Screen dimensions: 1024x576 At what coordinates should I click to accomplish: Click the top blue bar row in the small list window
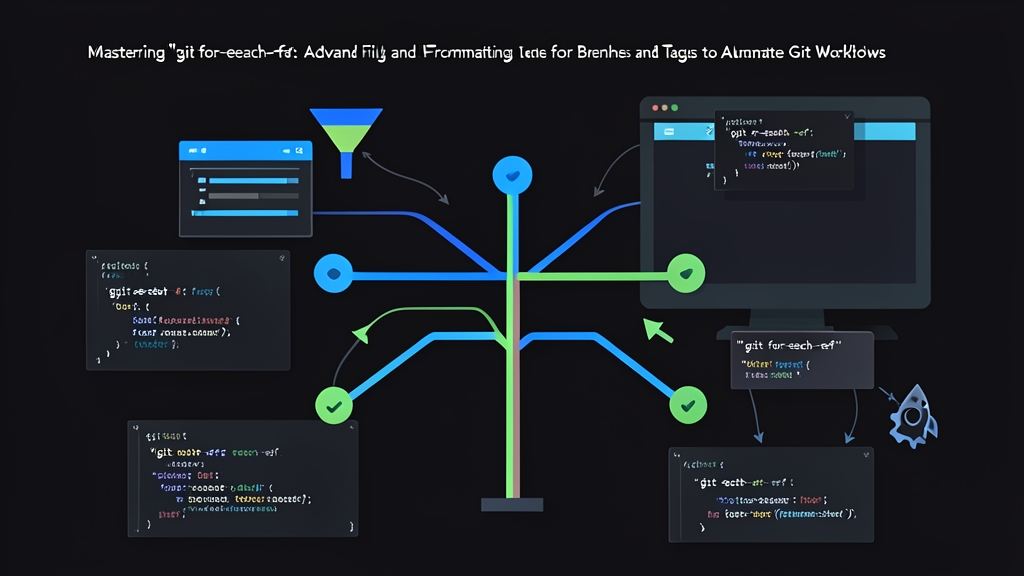tap(253, 180)
